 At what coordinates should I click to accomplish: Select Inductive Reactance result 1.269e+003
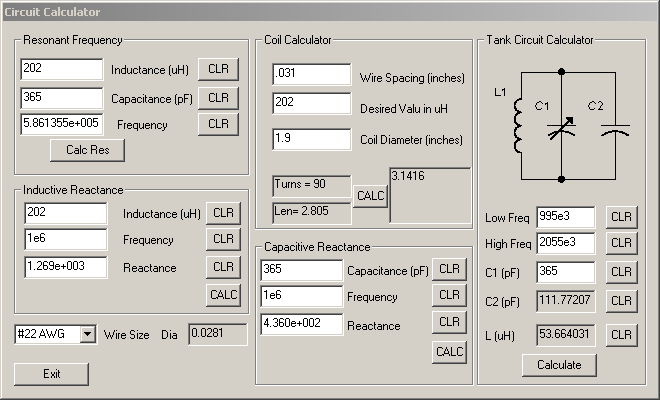click(66, 267)
